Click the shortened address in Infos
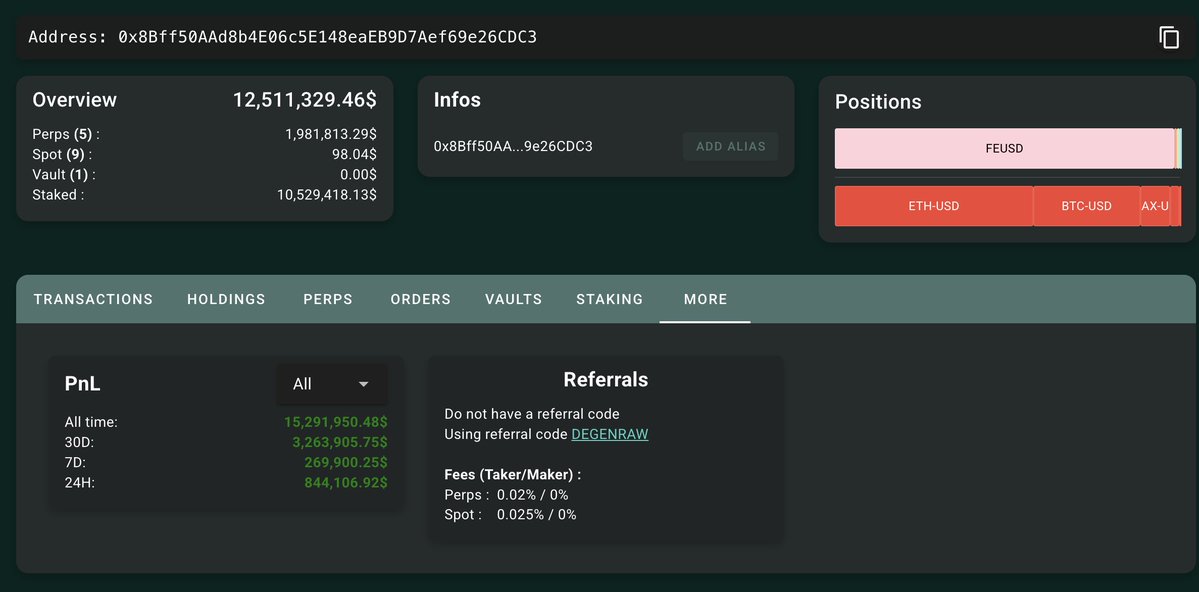 pyautogui.click(x=513, y=146)
